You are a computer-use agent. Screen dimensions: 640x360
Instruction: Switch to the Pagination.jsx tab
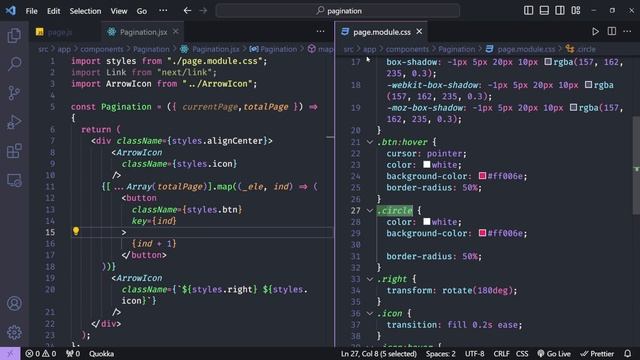coord(143,32)
